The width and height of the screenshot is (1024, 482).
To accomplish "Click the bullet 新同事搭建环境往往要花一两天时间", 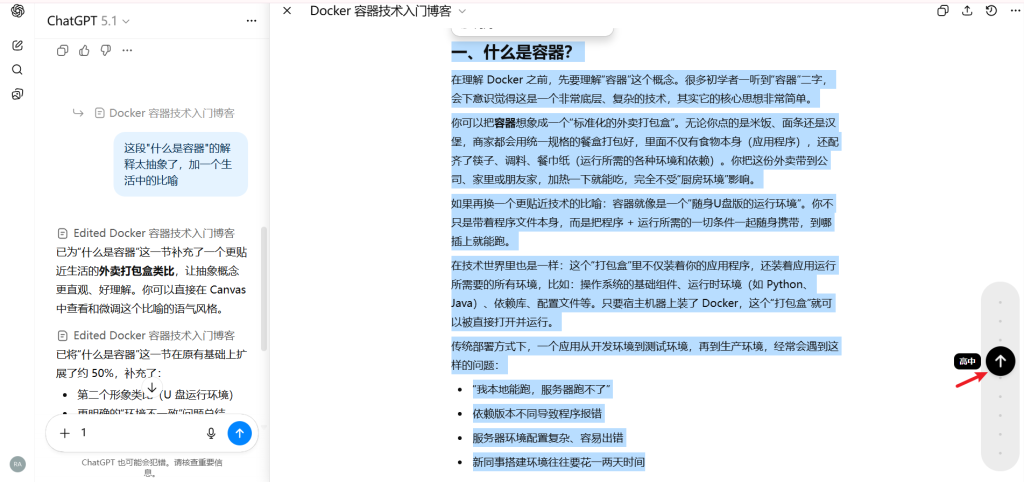I will (558, 462).
